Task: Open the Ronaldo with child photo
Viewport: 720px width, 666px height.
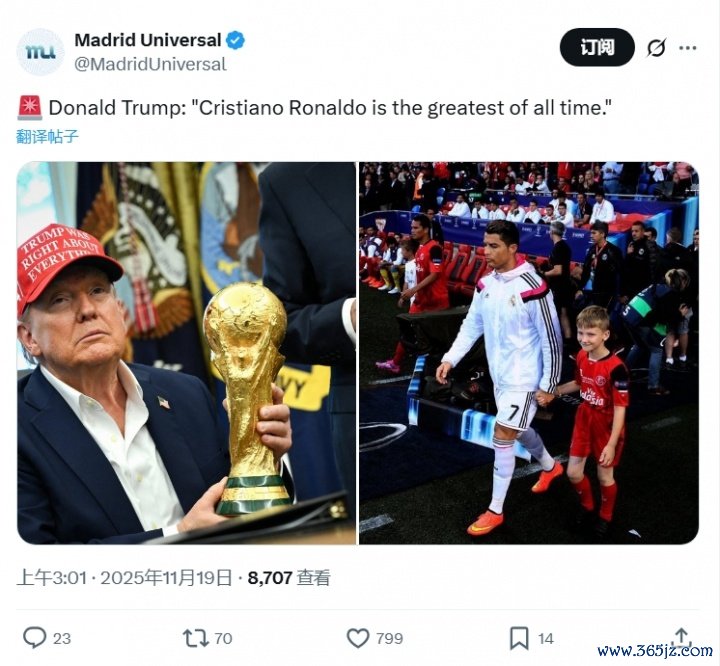Action: coord(529,353)
